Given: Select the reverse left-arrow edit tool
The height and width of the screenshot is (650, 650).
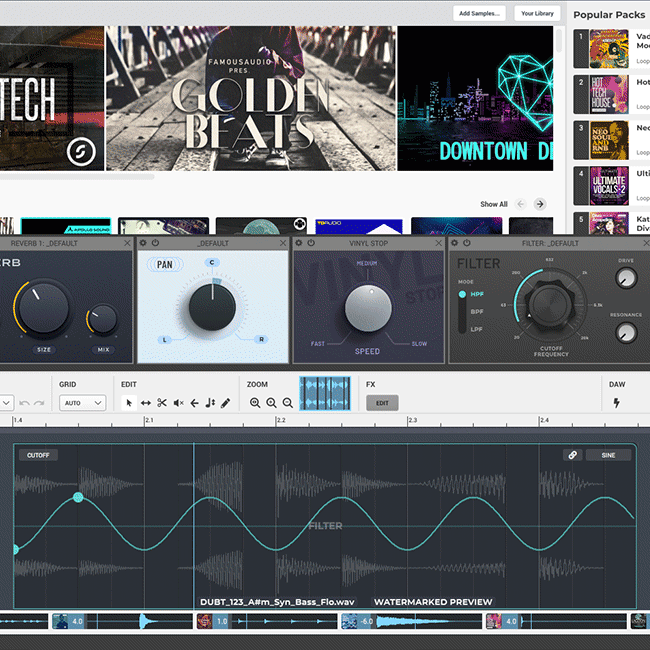Looking at the screenshot, I should (194, 403).
